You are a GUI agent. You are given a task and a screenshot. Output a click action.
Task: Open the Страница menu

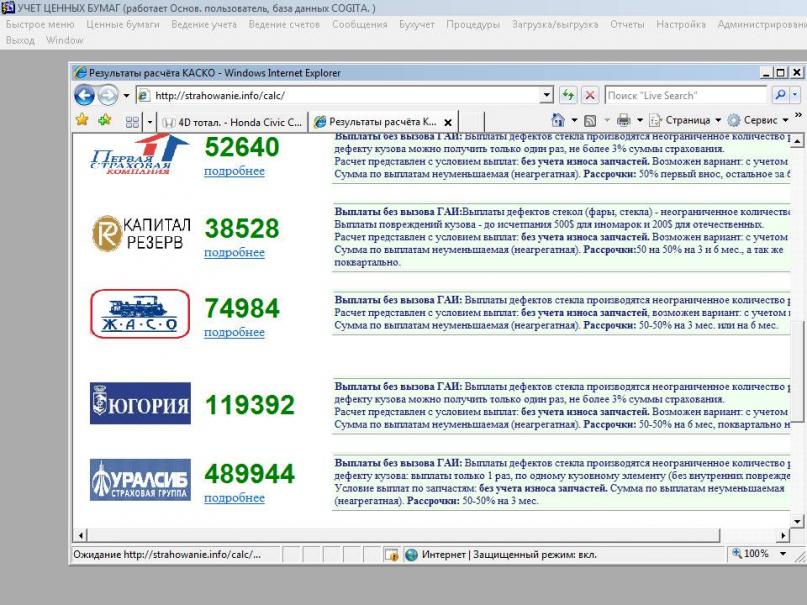(x=685, y=120)
